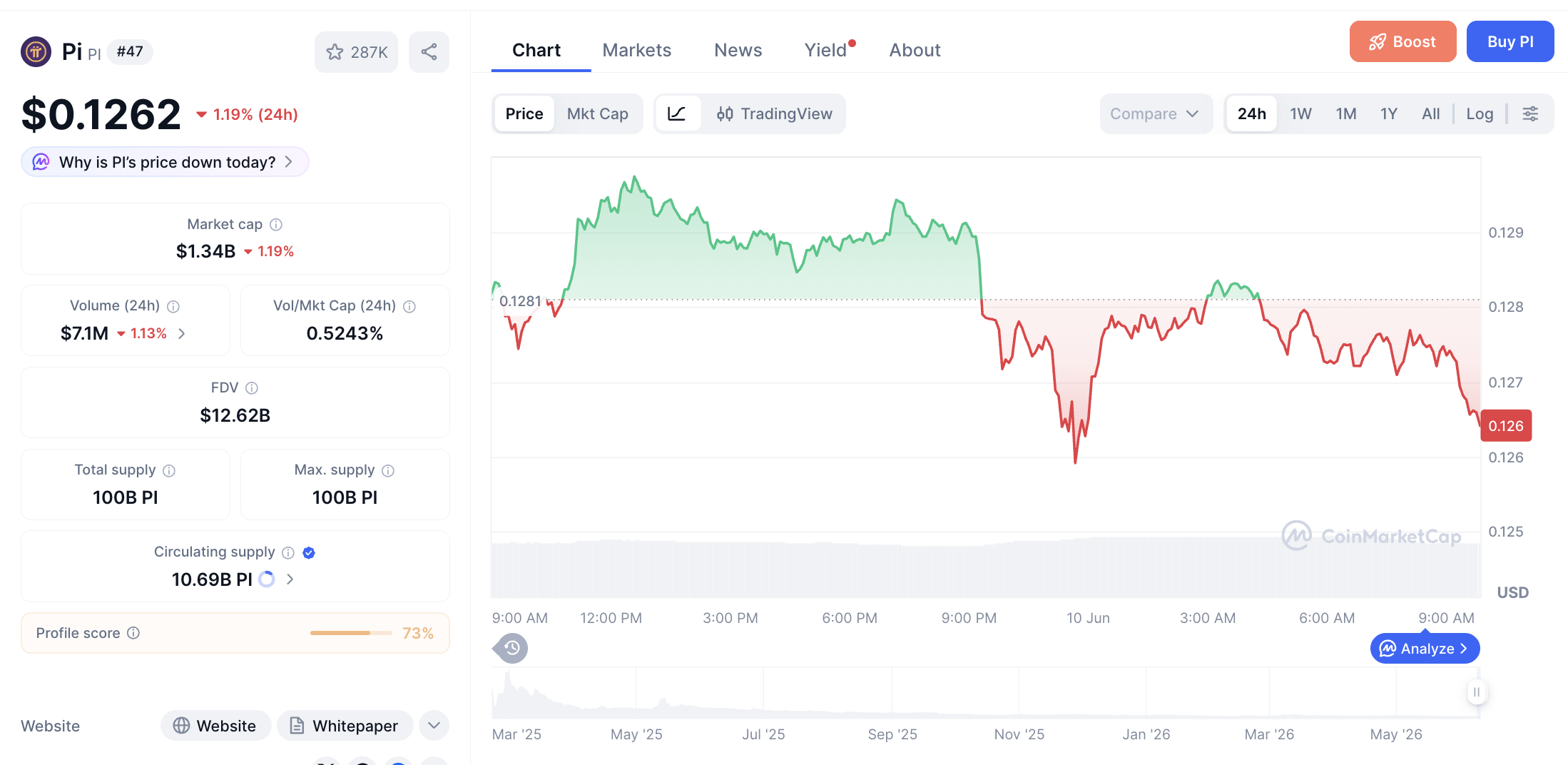Open chart settings sliders icon
The height and width of the screenshot is (765, 1568).
tap(1530, 114)
